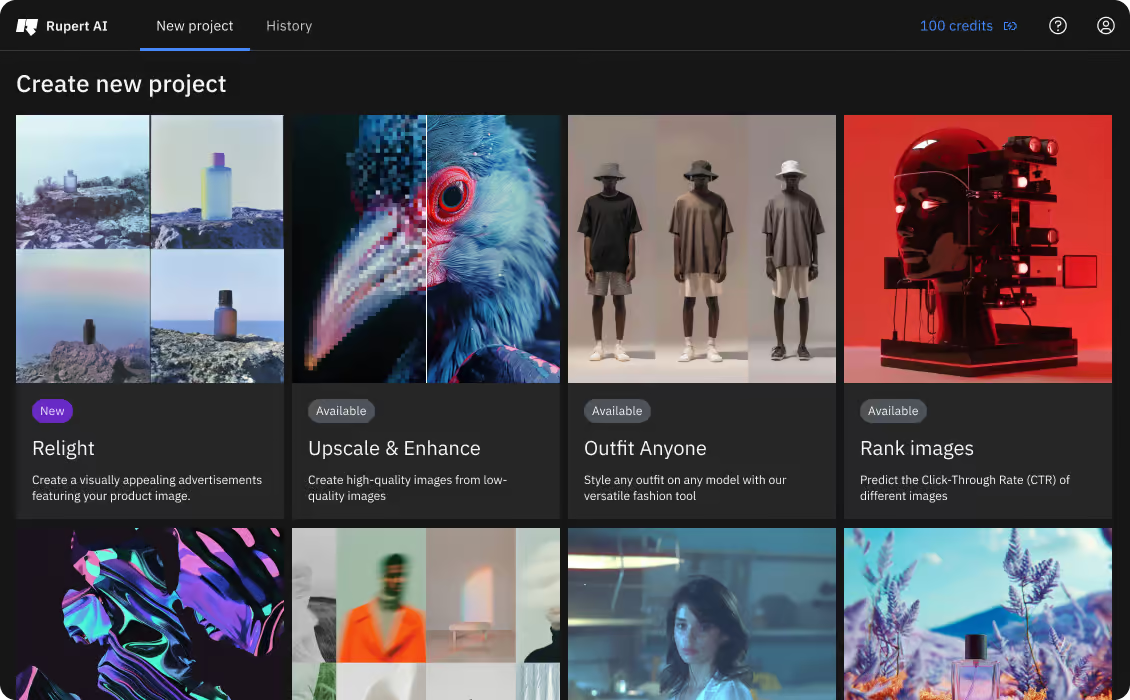The width and height of the screenshot is (1130, 700).
Task: Open the Relight project title
Action: point(63,448)
